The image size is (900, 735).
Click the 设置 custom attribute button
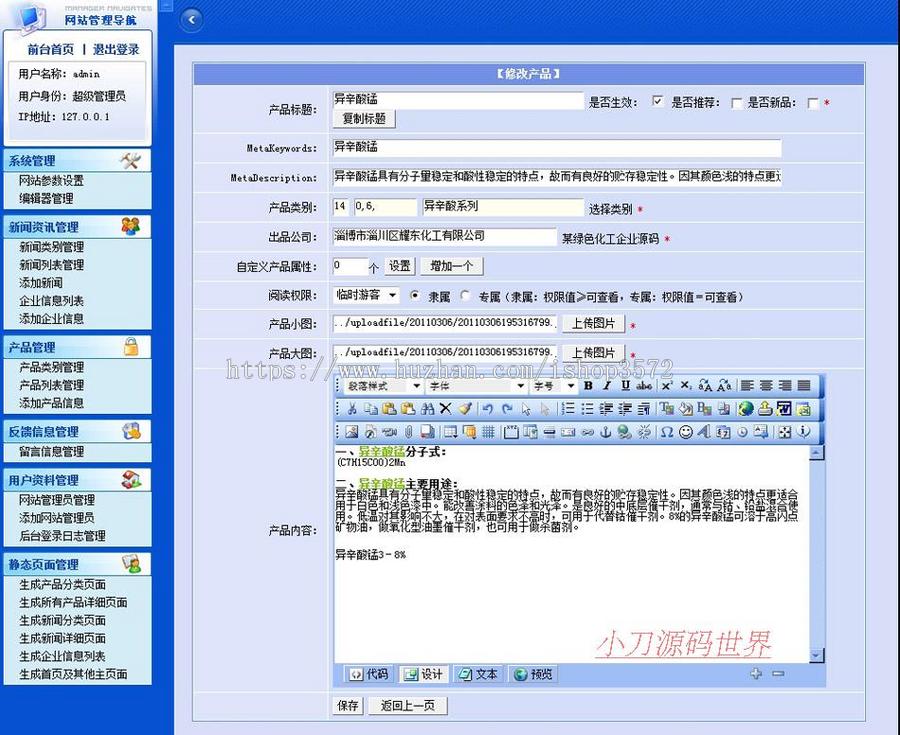click(x=399, y=266)
